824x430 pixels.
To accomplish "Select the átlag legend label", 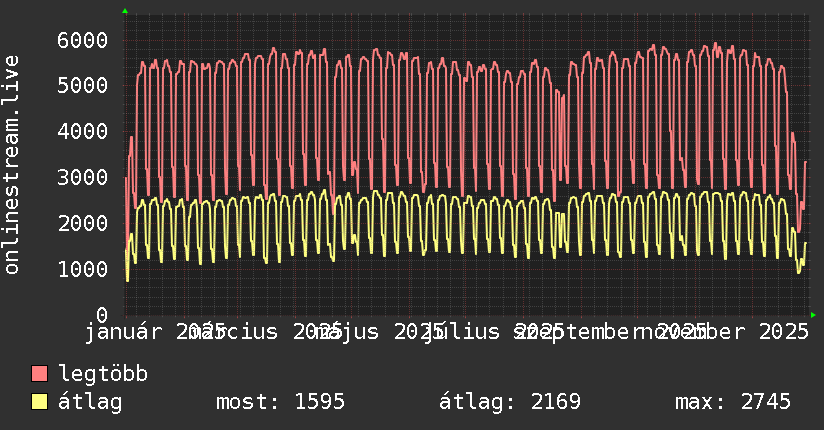I will tap(90, 401).
